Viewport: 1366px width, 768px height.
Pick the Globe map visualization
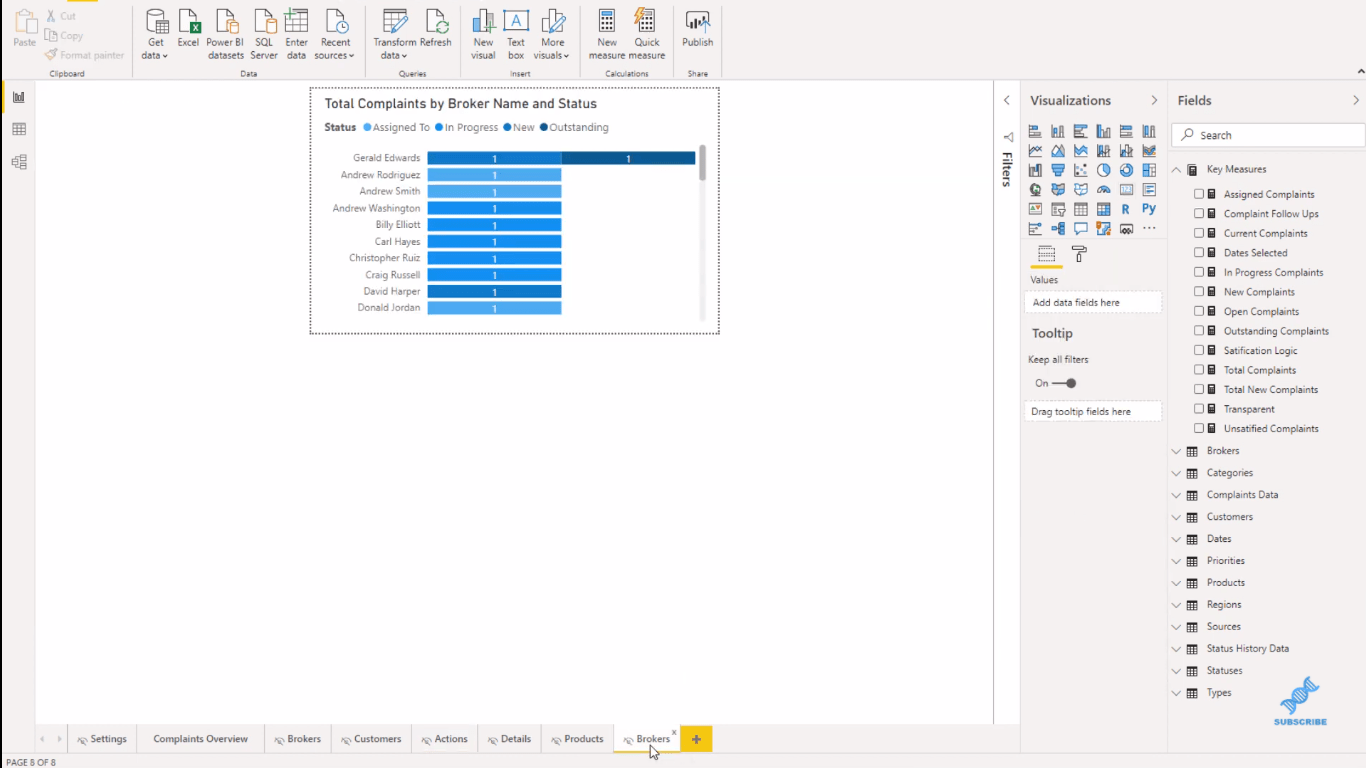(1035, 189)
